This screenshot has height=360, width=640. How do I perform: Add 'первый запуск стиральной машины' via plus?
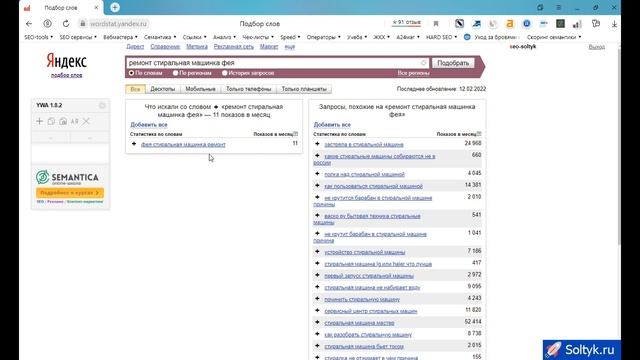coord(317,275)
